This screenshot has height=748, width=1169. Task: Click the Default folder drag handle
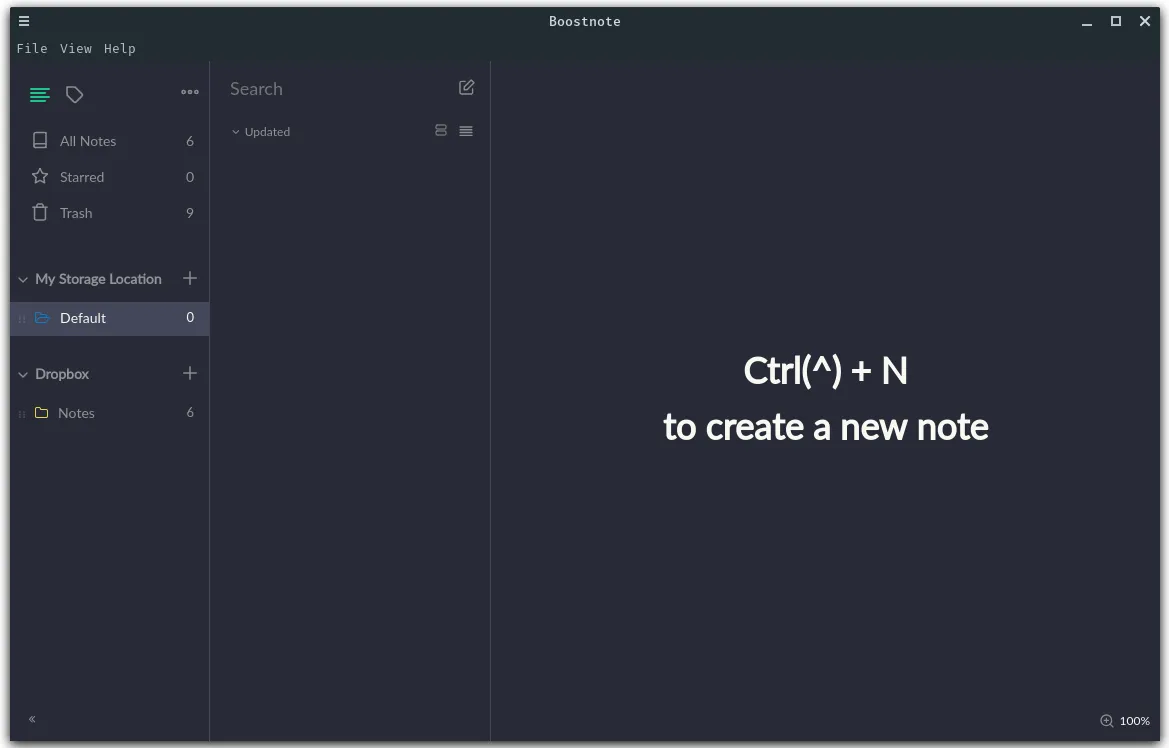pyautogui.click(x=22, y=318)
